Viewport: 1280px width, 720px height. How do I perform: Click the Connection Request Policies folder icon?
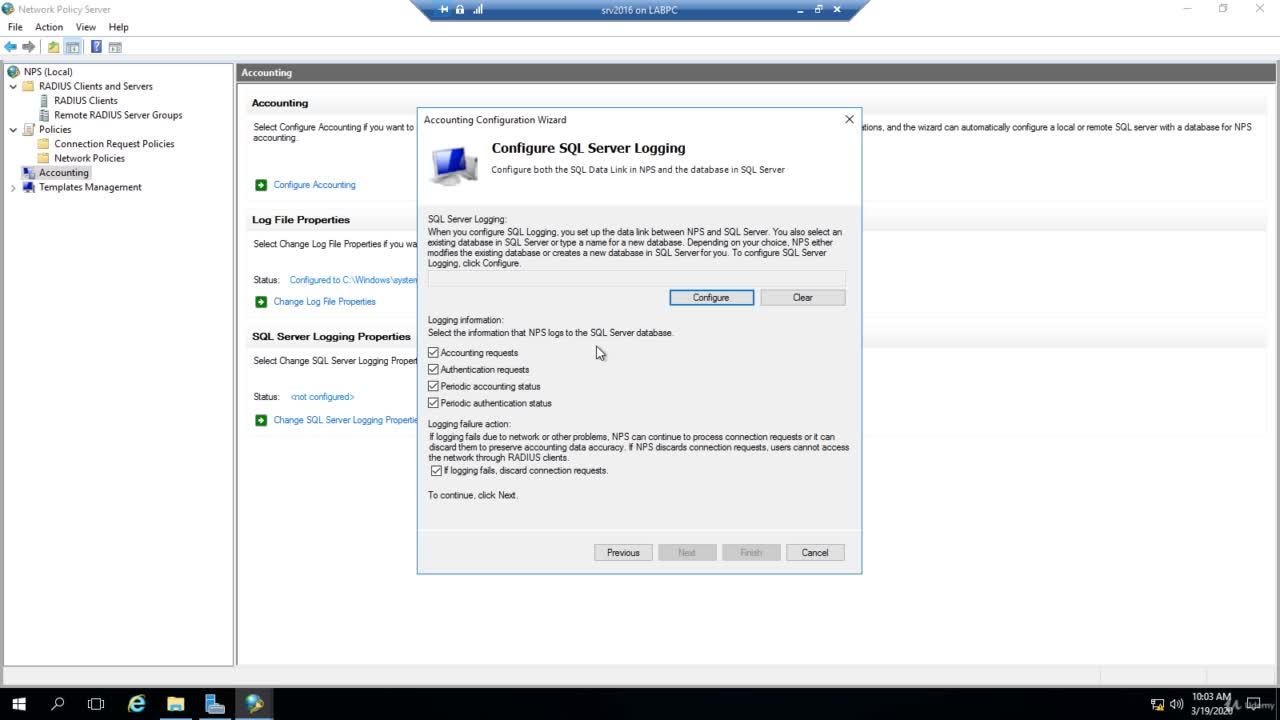[44, 144]
